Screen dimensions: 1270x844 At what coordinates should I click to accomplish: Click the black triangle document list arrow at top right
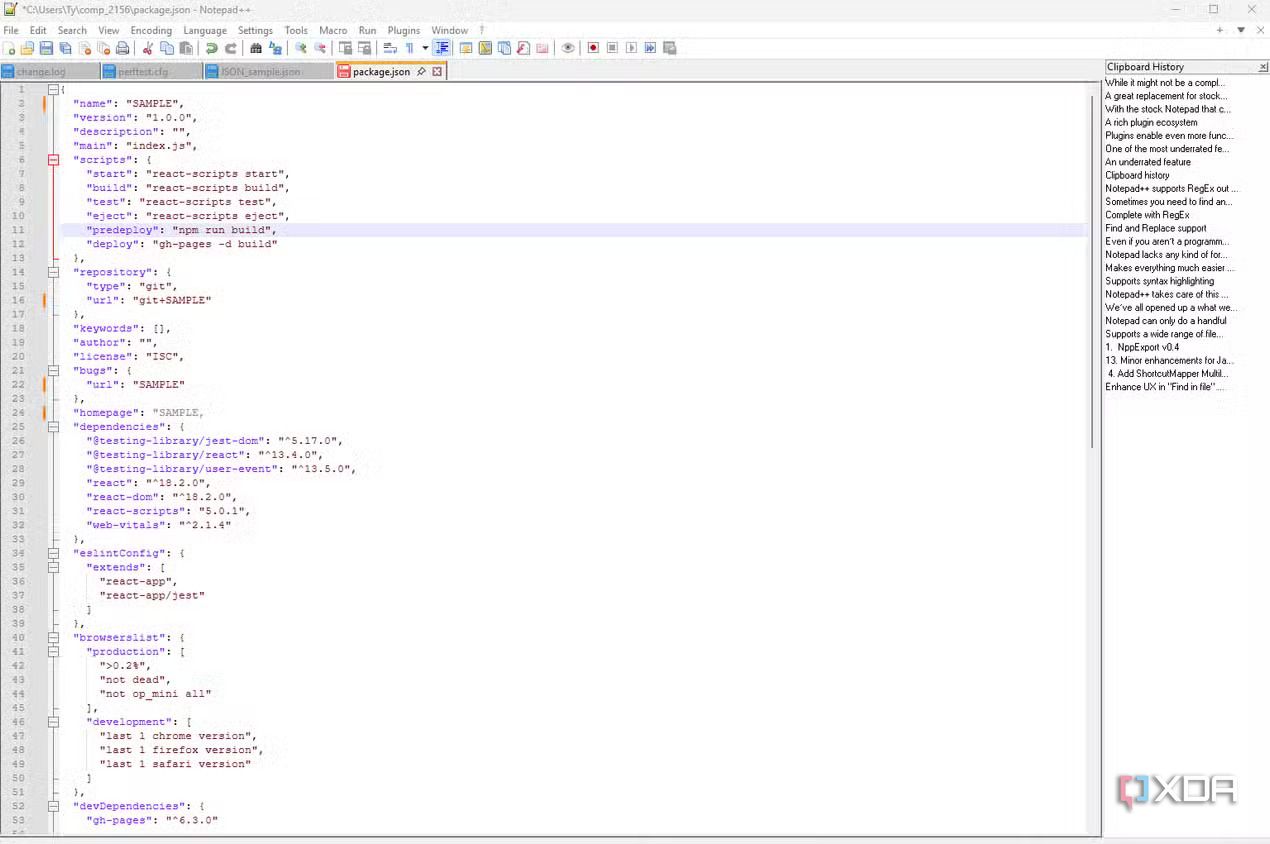(x=1241, y=31)
